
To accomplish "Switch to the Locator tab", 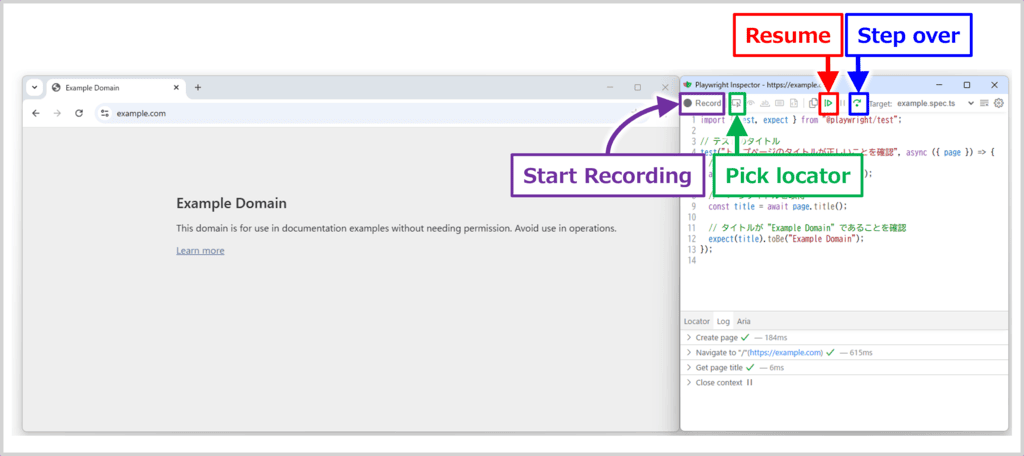I will (697, 321).
